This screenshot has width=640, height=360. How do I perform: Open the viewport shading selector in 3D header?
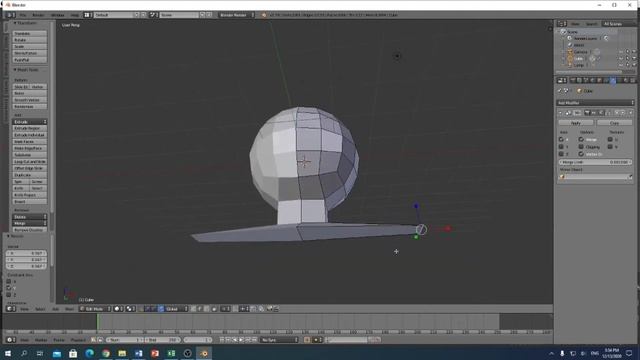pos(119,309)
